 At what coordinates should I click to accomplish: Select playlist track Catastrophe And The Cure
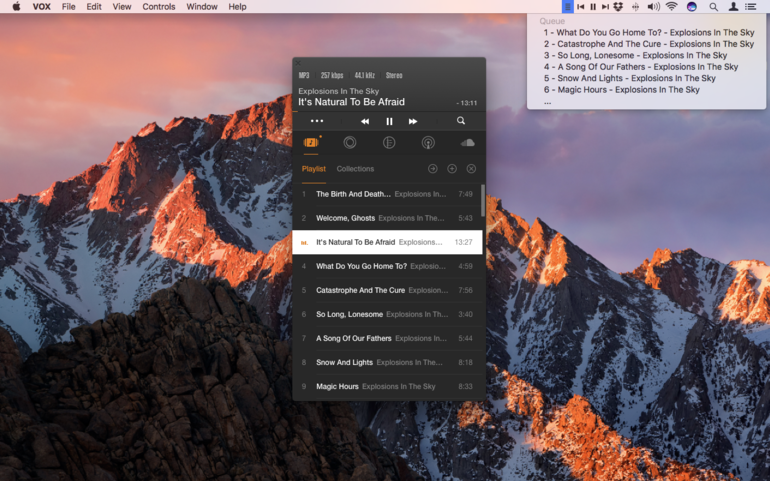coord(387,290)
